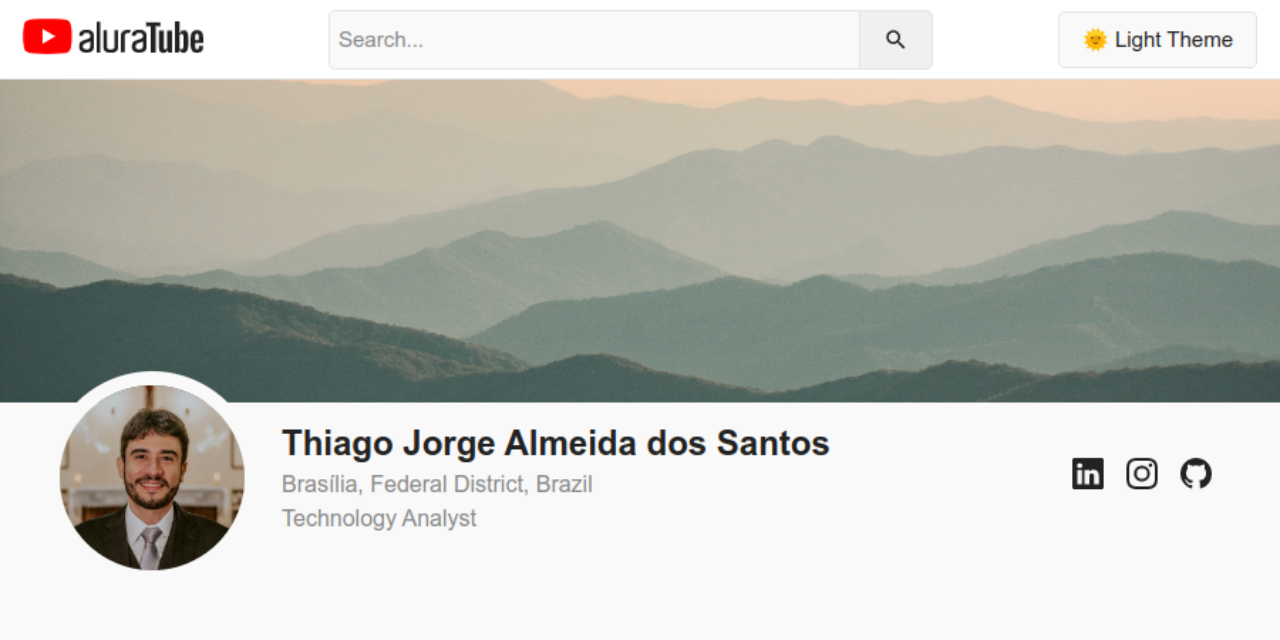Select the Thiago Jorge Almeida dos Santos heading
The image size is (1280, 640).
pyautogui.click(x=556, y=443)
